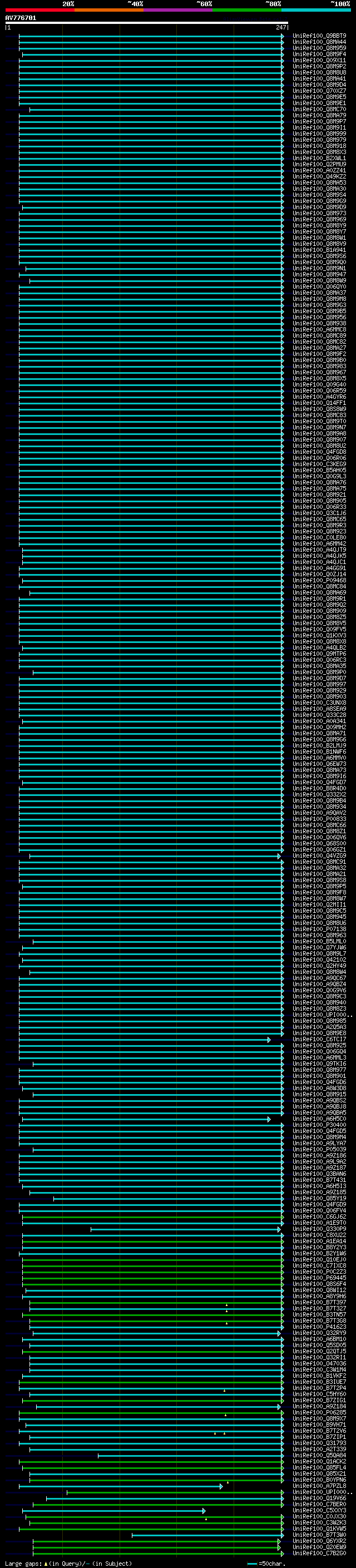Image resolution: width=356 pixels, height=1568 pixels.
Task: Select hit label UniRef100_A6MML3
Action: pyautogui.click(x=319, y=1058)
